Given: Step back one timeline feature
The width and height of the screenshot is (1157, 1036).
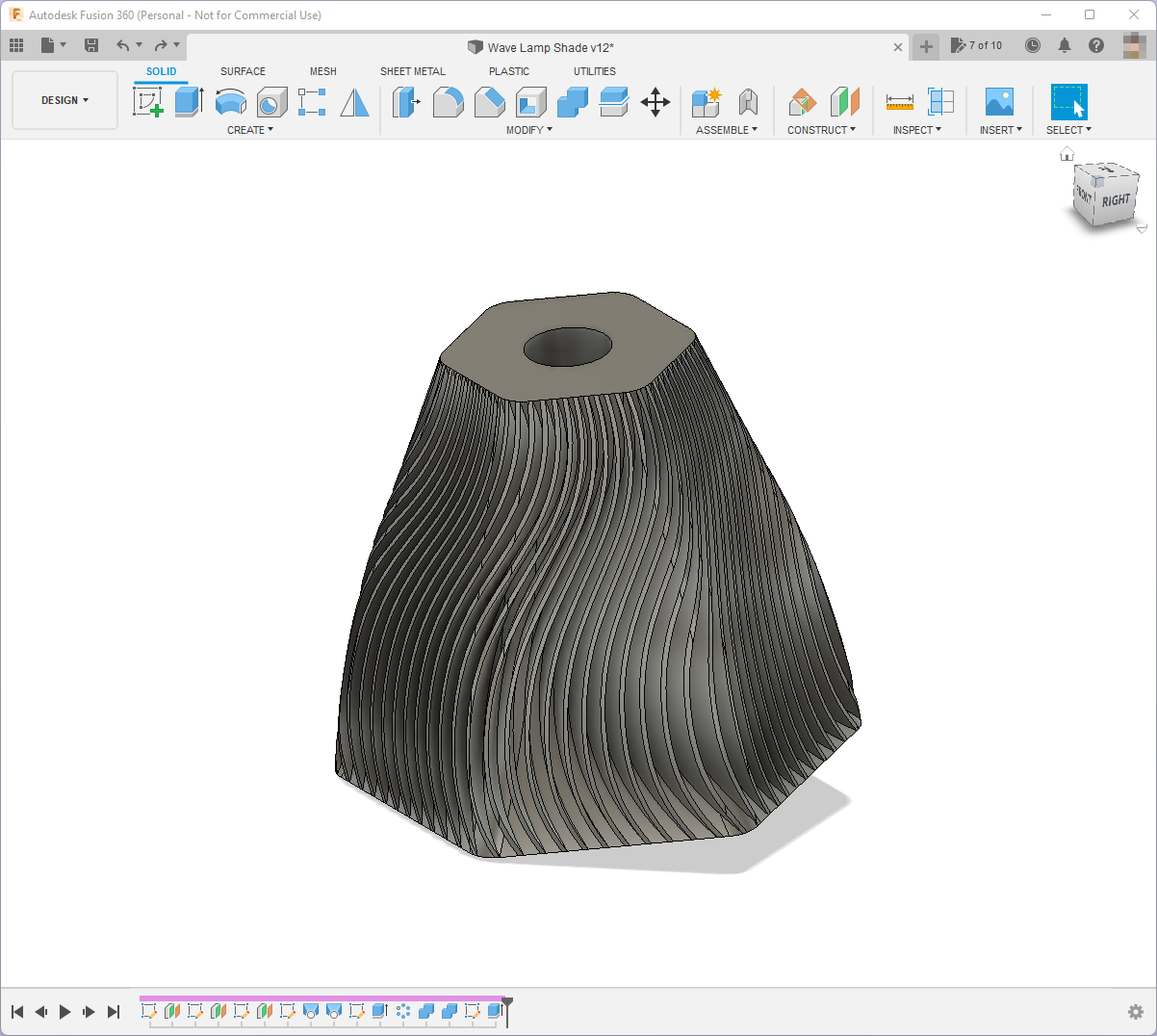Looking at the screenshot, I should click(x=41, y=1012).
